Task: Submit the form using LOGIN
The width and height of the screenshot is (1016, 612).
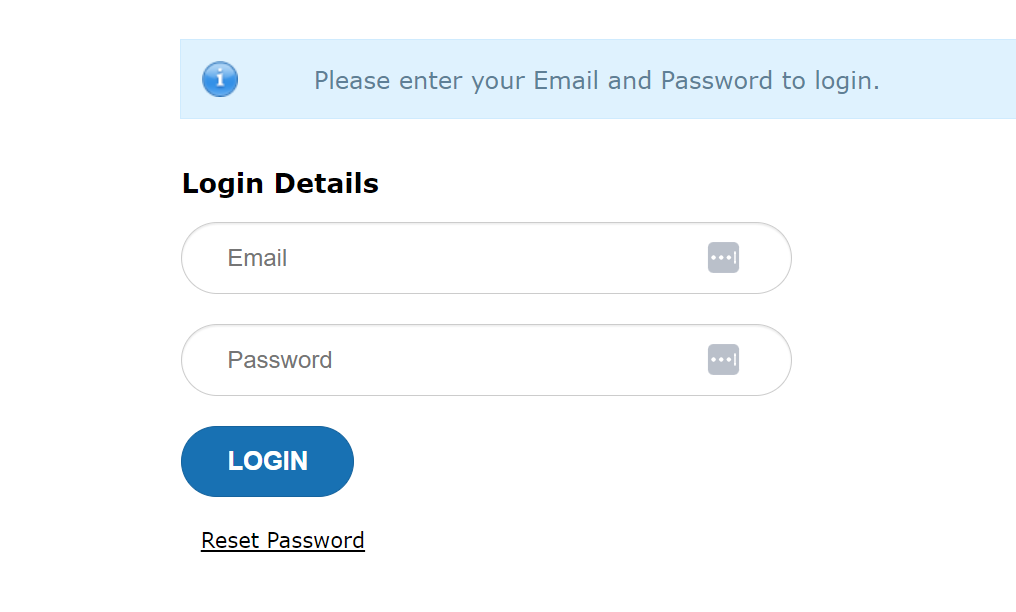Action: 267,461
